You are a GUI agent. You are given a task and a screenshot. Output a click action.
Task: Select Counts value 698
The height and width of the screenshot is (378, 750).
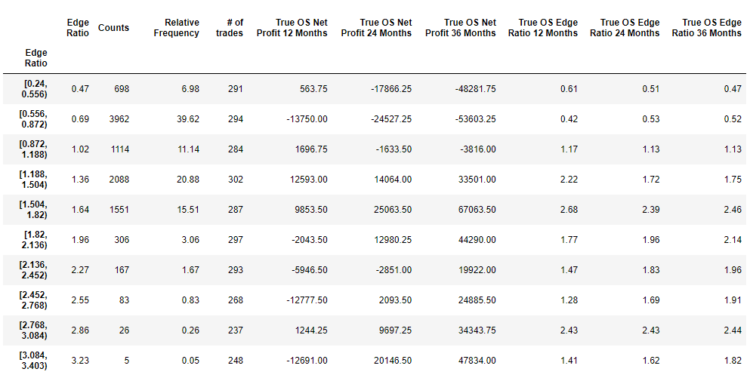121,89
